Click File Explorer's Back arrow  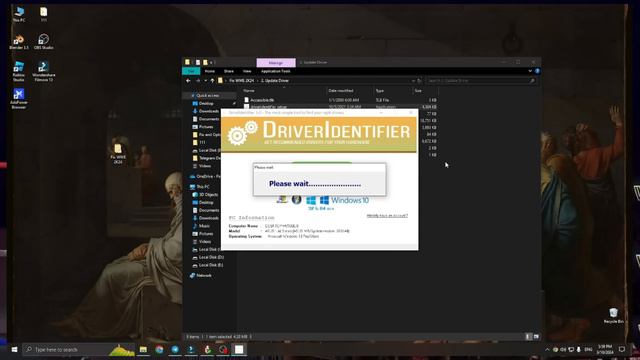(x=188, y=81)
